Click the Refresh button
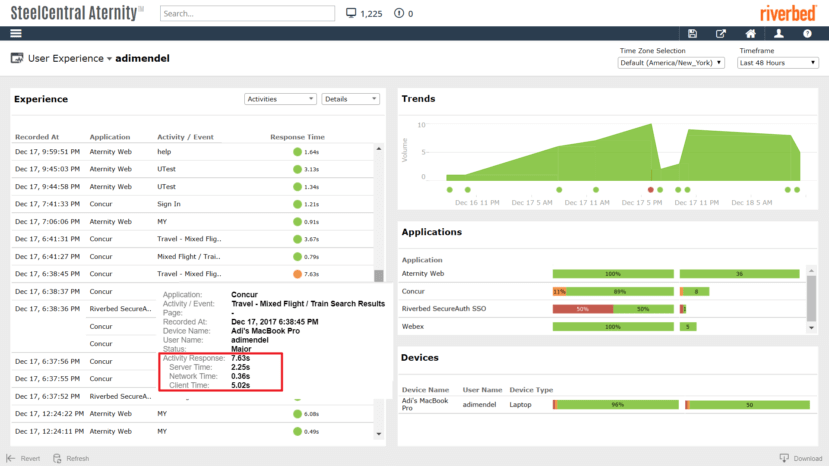Image resolution: width=829 pixels, height=466 pixels. tap(71, 458)
